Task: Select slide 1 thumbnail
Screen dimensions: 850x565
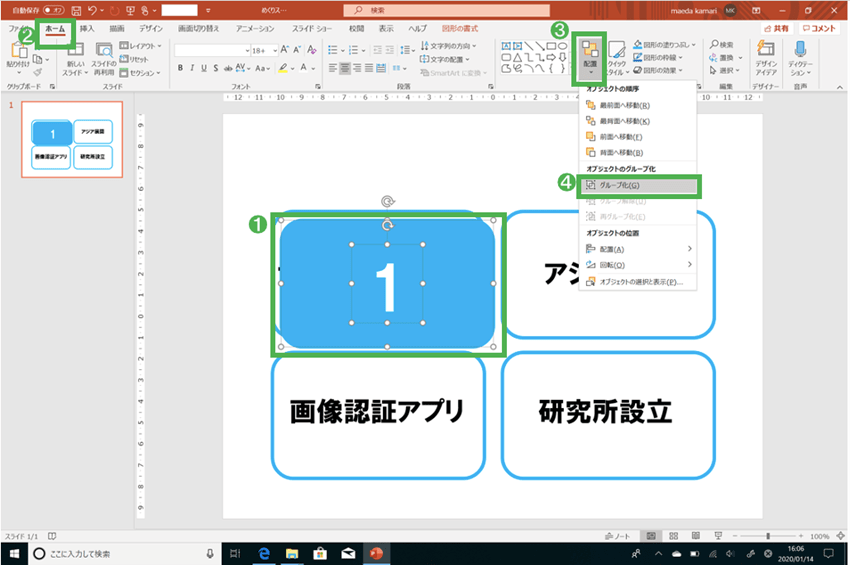Action: pos(72,139)
